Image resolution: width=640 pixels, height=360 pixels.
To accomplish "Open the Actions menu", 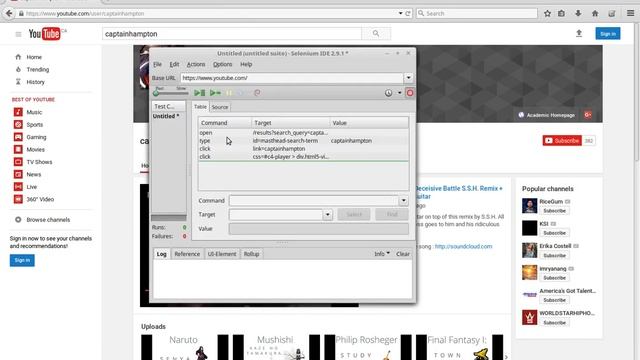I will click(x=196, y=64).
